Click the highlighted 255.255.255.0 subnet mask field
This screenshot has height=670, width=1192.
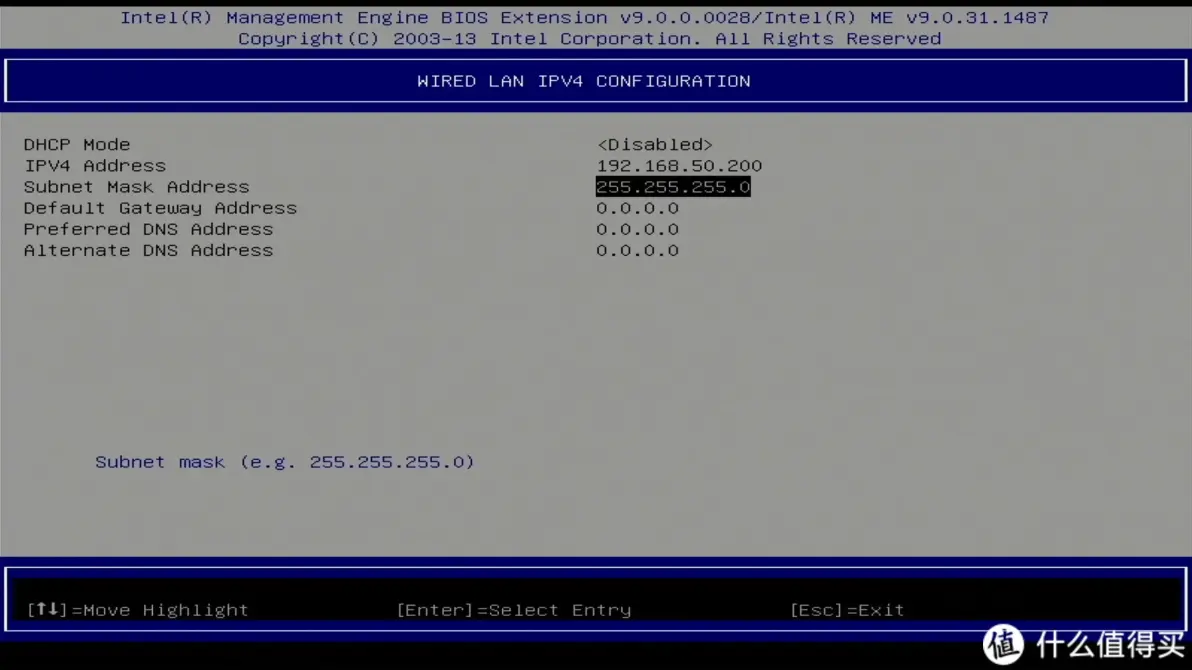(x=673, y=187)
